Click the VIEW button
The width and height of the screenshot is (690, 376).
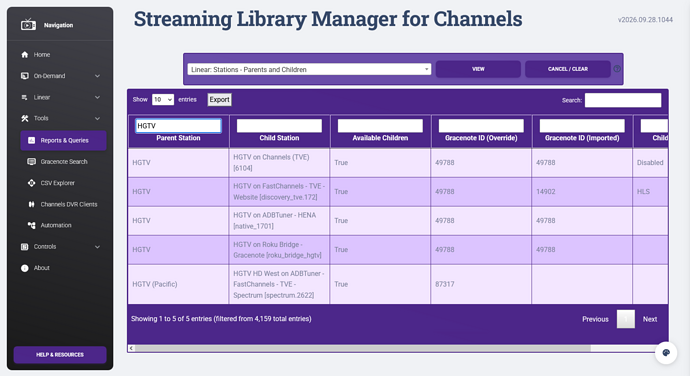coord(478,69)
